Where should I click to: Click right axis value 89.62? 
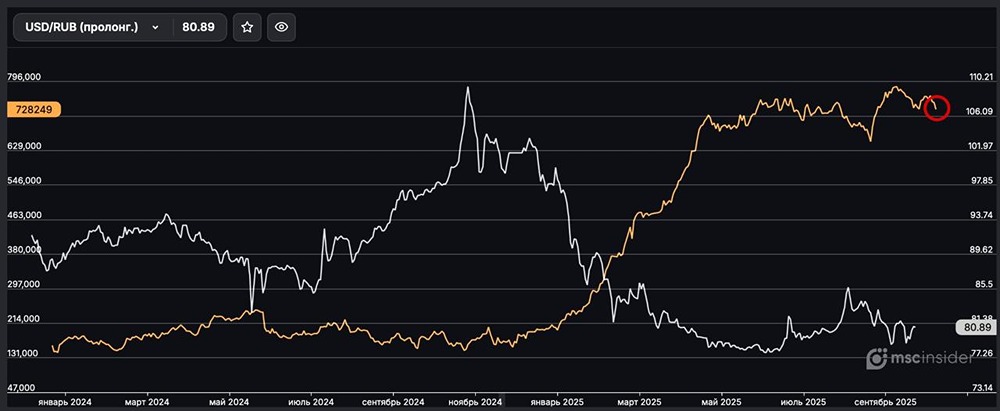[x=981, y=250]
